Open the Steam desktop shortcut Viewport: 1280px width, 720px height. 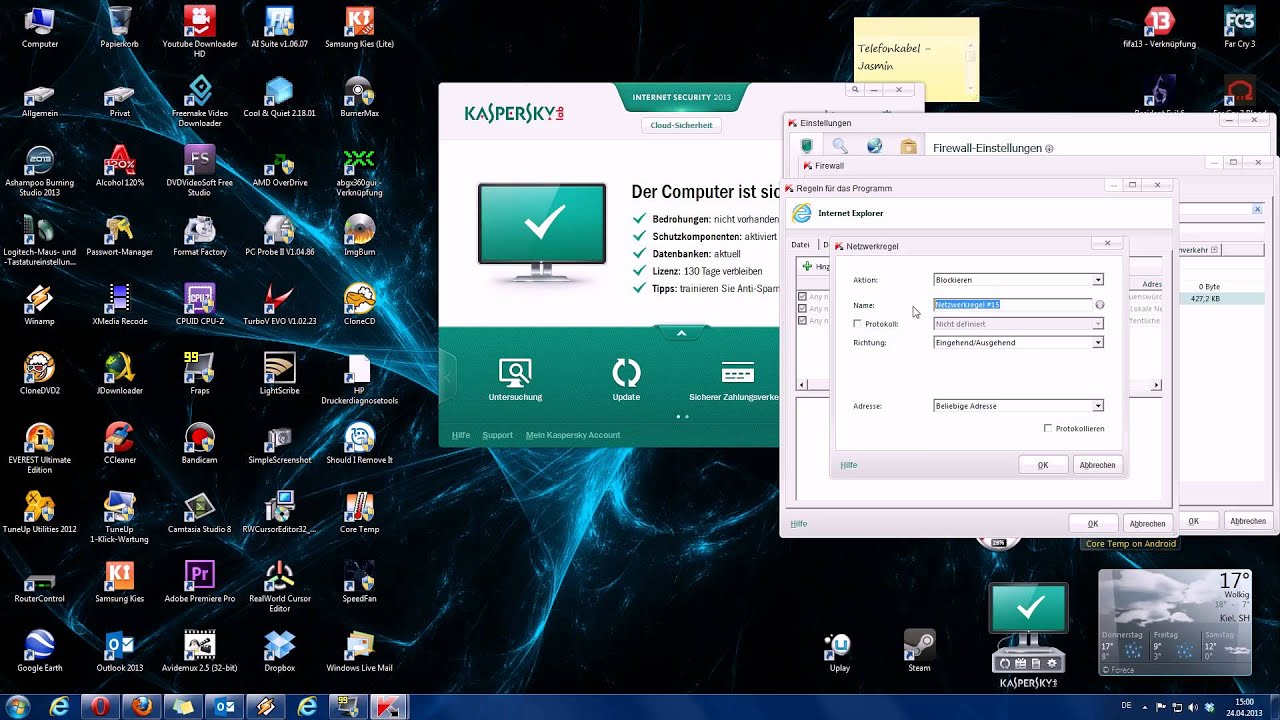click(x=919, y=651)
